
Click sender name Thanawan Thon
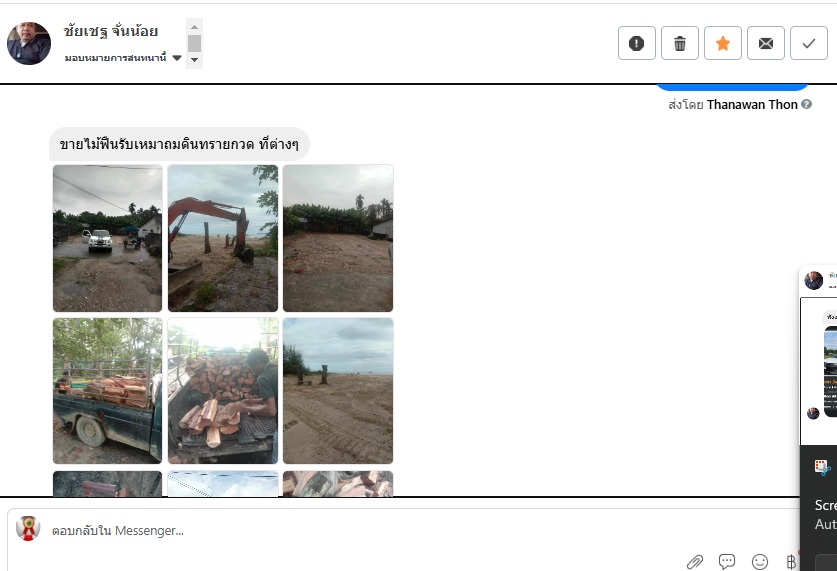point(752,105)
